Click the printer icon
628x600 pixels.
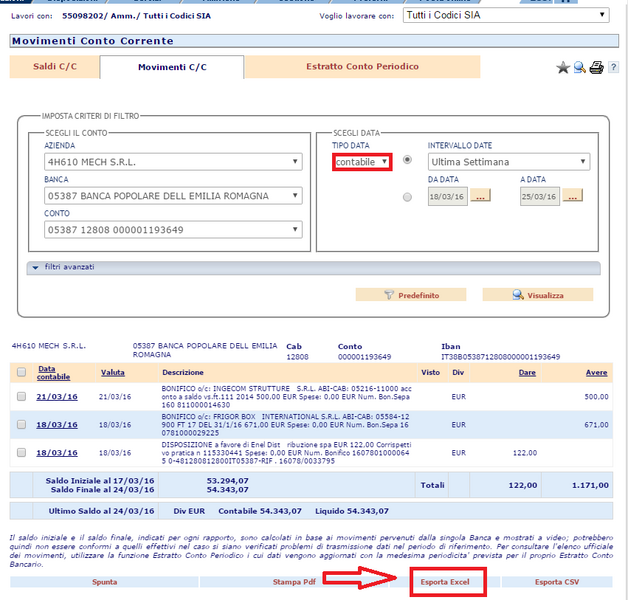596,68
